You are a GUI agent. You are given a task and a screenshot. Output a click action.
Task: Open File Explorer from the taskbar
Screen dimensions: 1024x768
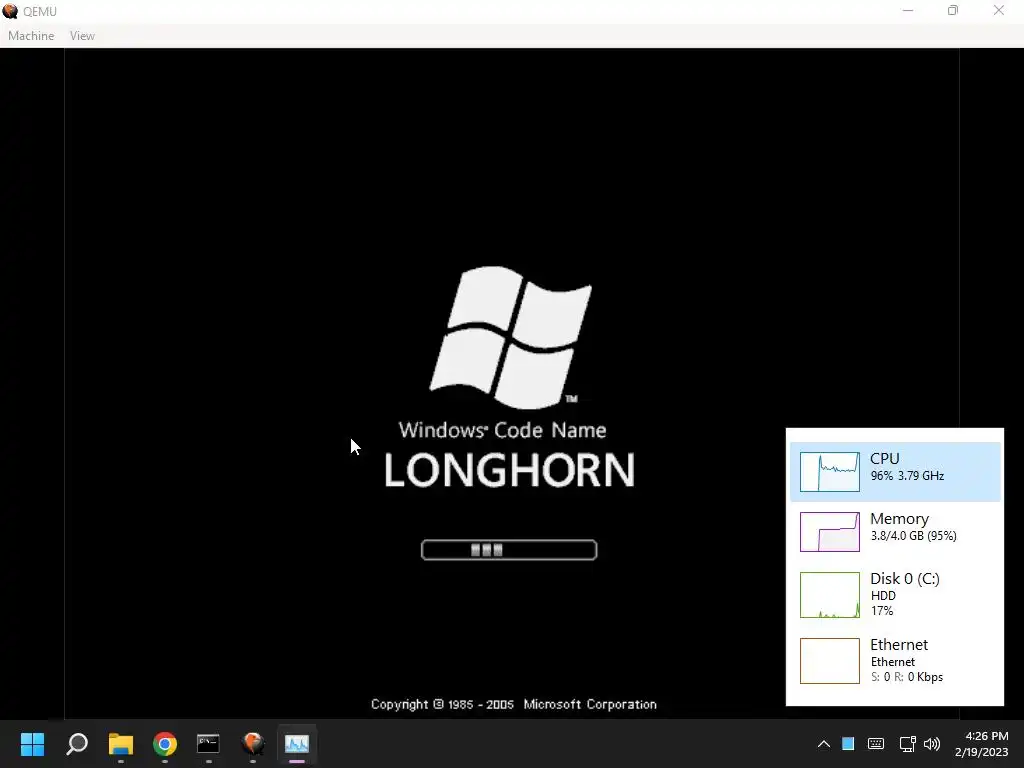pyautogui.click(x=121, y=744)
